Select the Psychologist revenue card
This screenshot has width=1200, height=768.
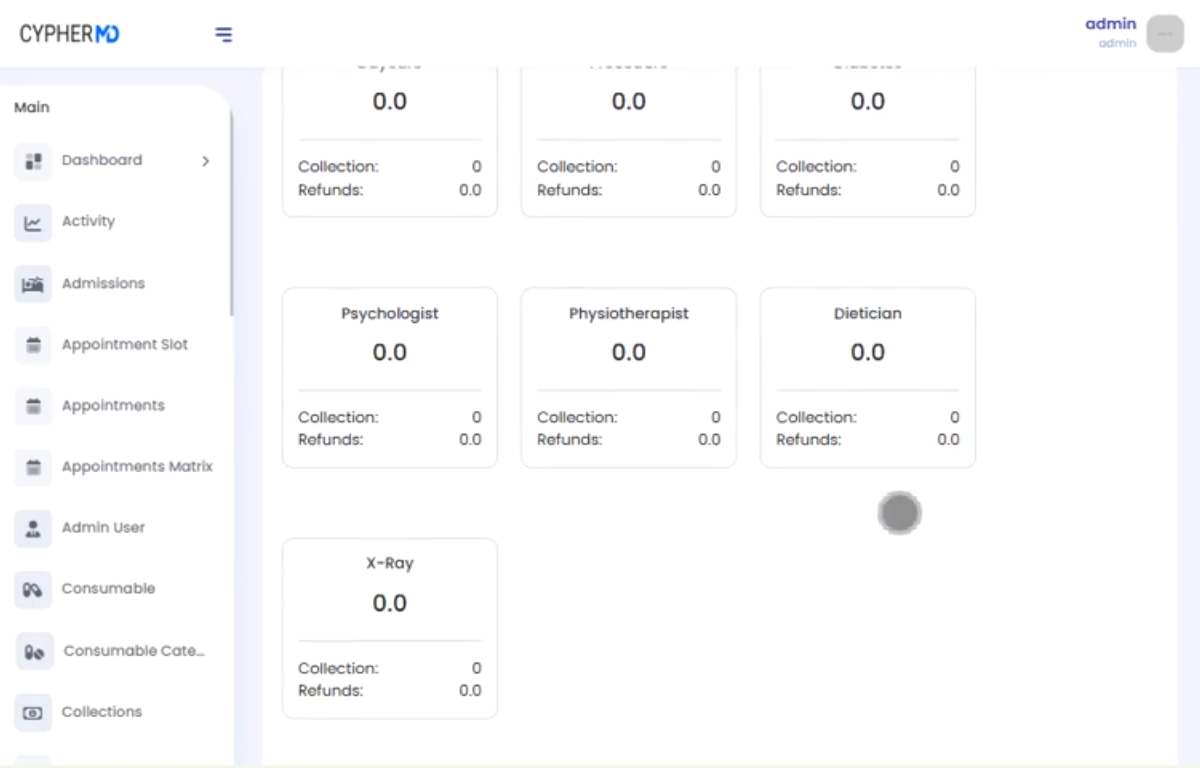point(390,377)
